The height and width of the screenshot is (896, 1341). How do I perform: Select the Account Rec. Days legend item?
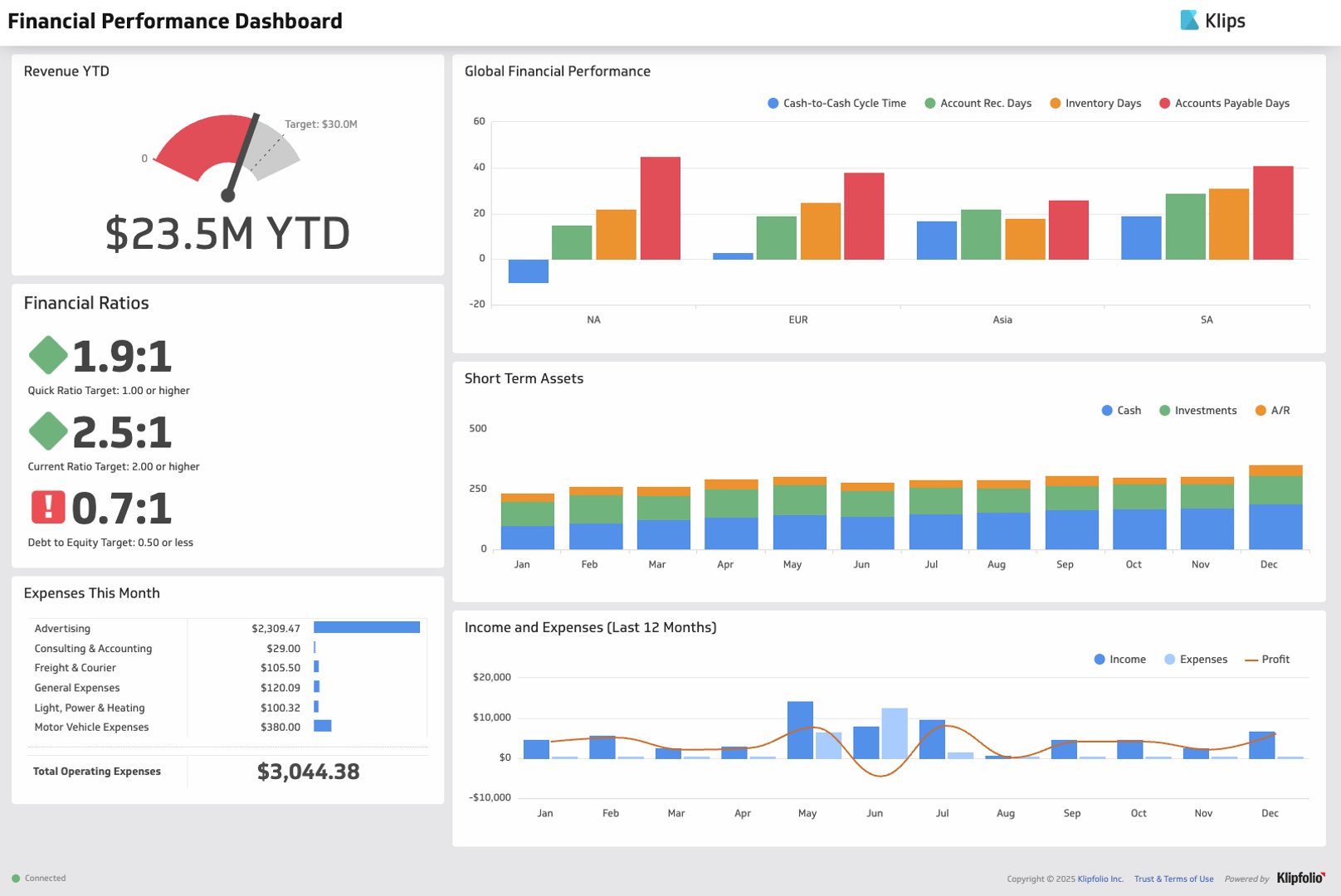[929, 103]
